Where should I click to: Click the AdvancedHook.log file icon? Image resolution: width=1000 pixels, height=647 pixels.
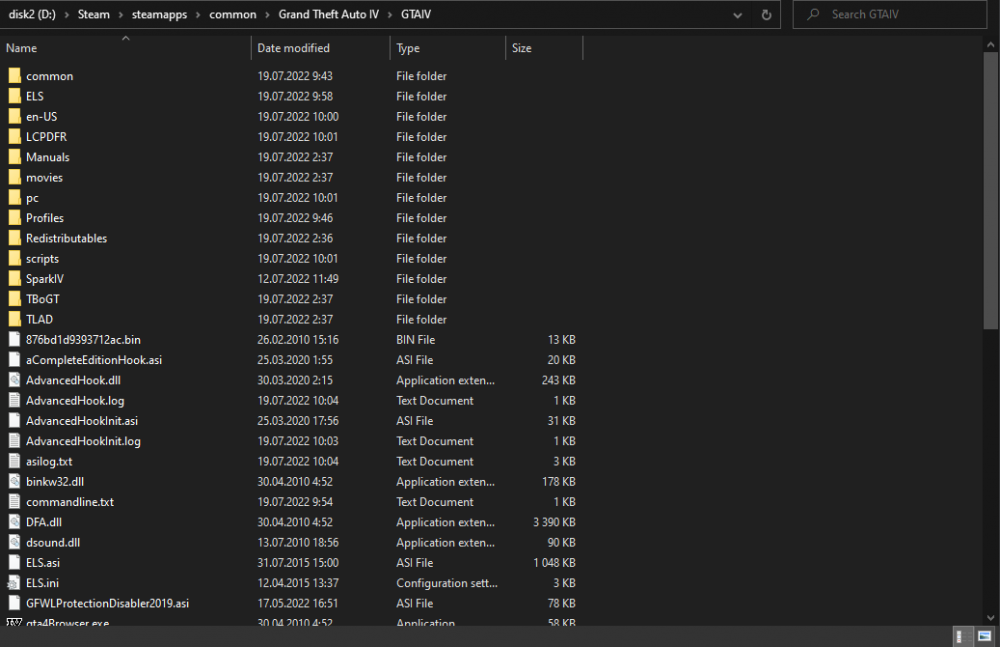pyautogui.click(x=15, y=401)
